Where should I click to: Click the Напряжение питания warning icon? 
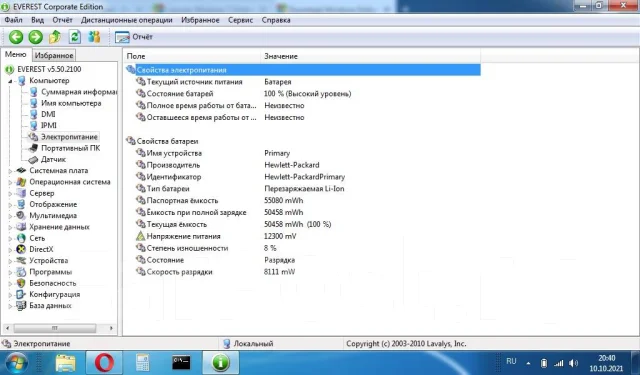(x=140, y=236)
